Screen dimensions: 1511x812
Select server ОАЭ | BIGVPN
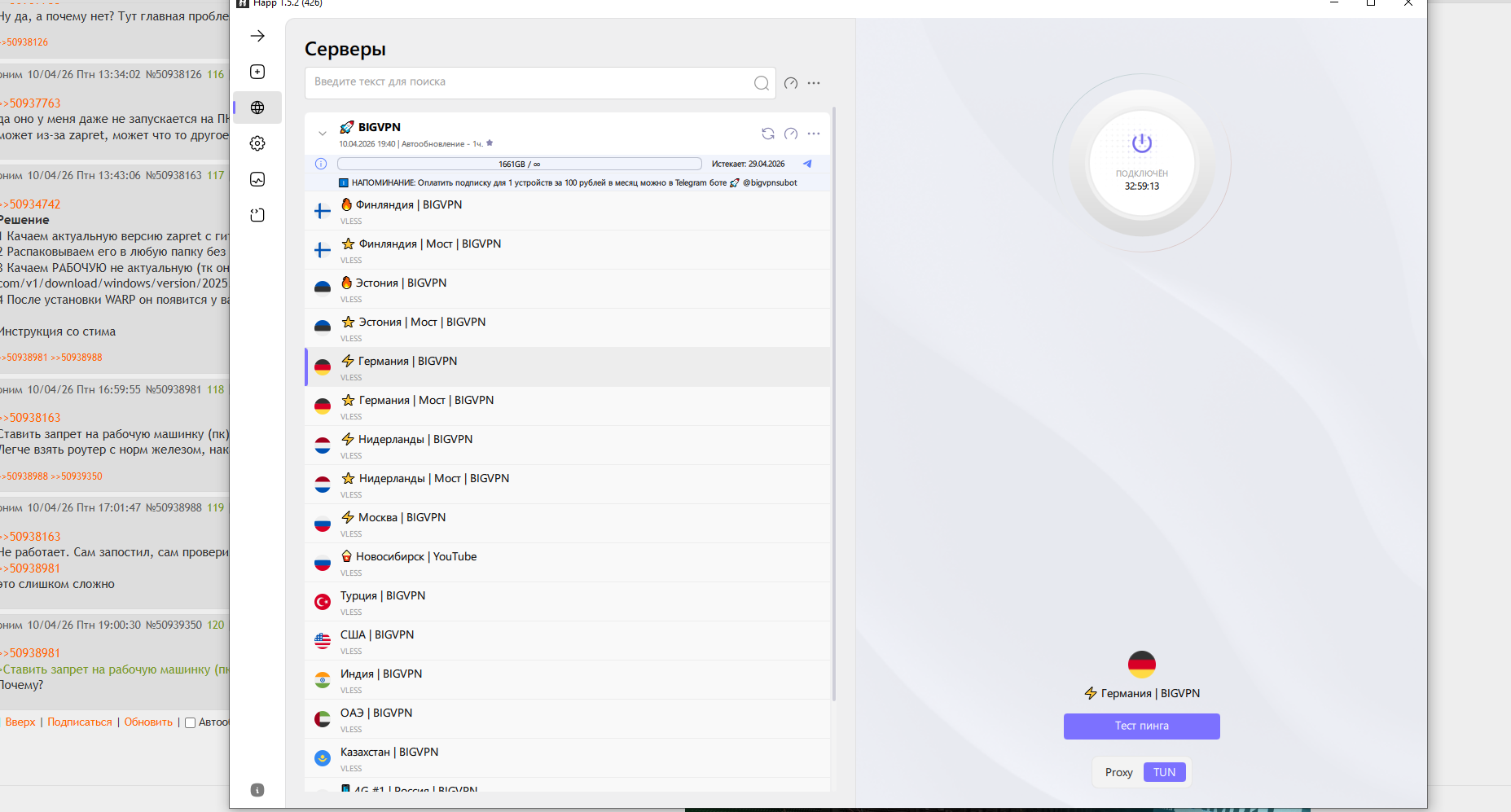click(x=568, y=719)
